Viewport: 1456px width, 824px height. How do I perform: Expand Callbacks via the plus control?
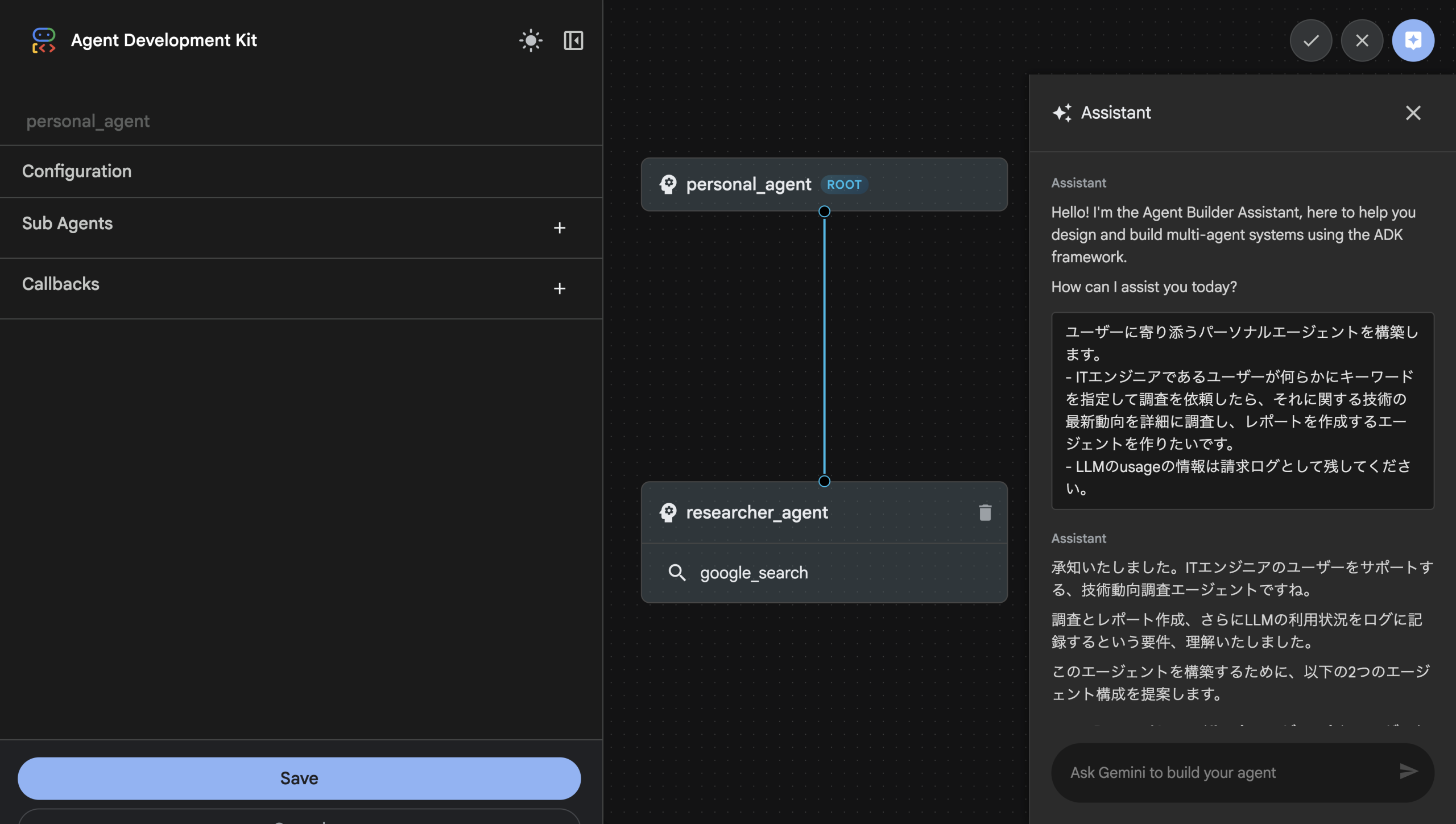click(x=560, y=288)
